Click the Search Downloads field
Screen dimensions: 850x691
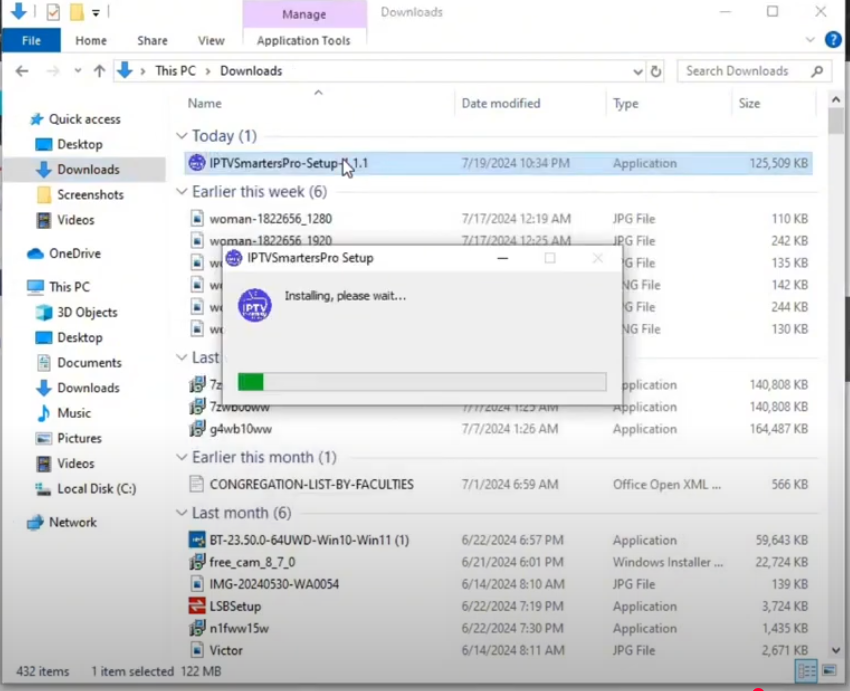(745, 71)
